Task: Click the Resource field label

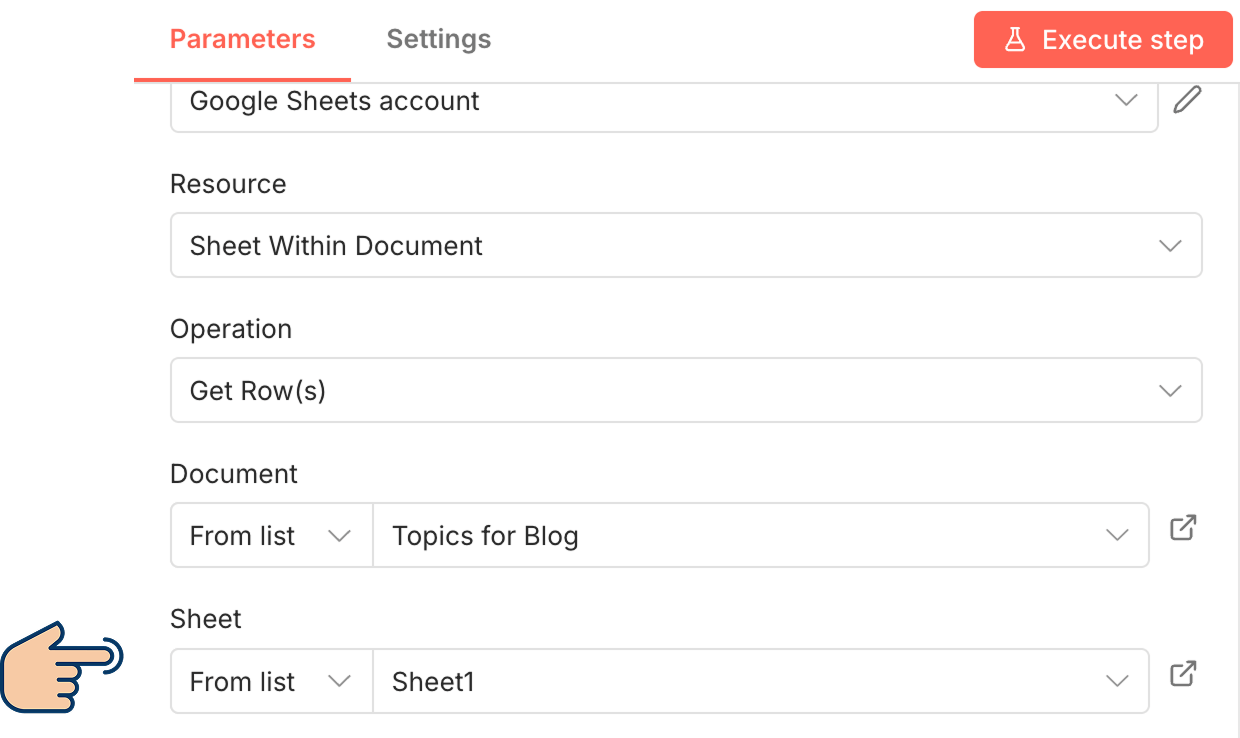Action: [x=228, y=184]
